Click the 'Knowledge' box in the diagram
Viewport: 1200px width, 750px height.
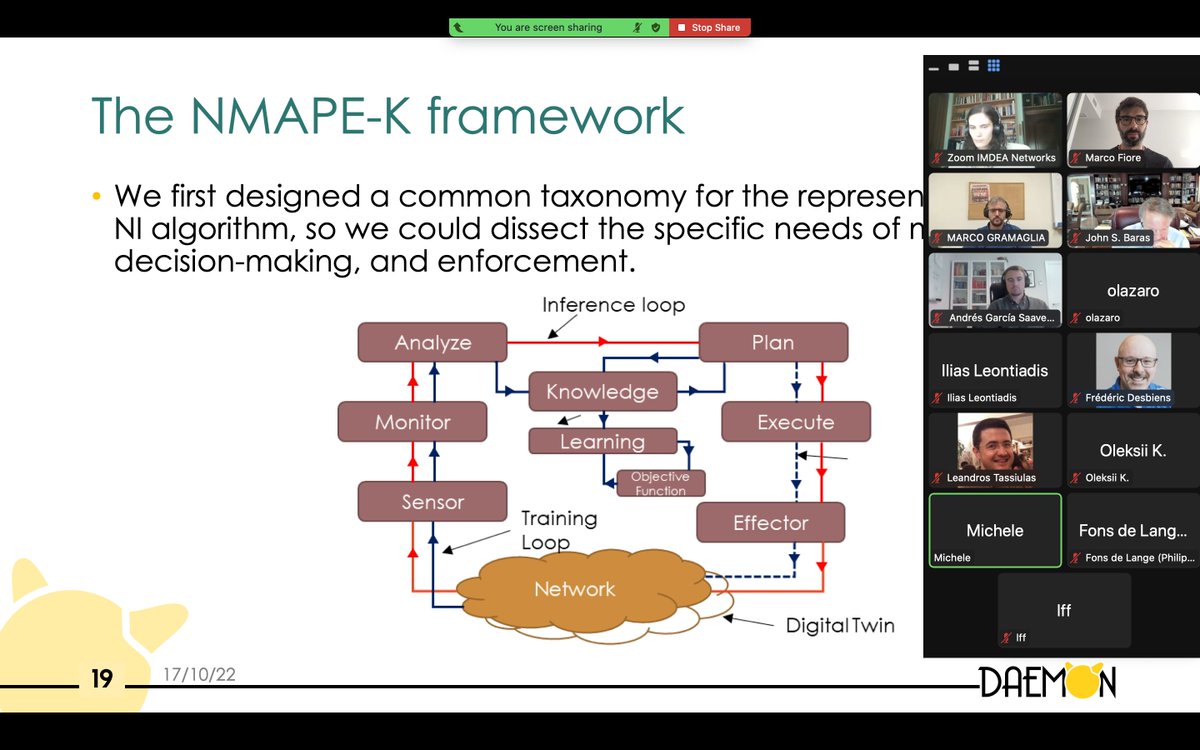click(602, 392)
